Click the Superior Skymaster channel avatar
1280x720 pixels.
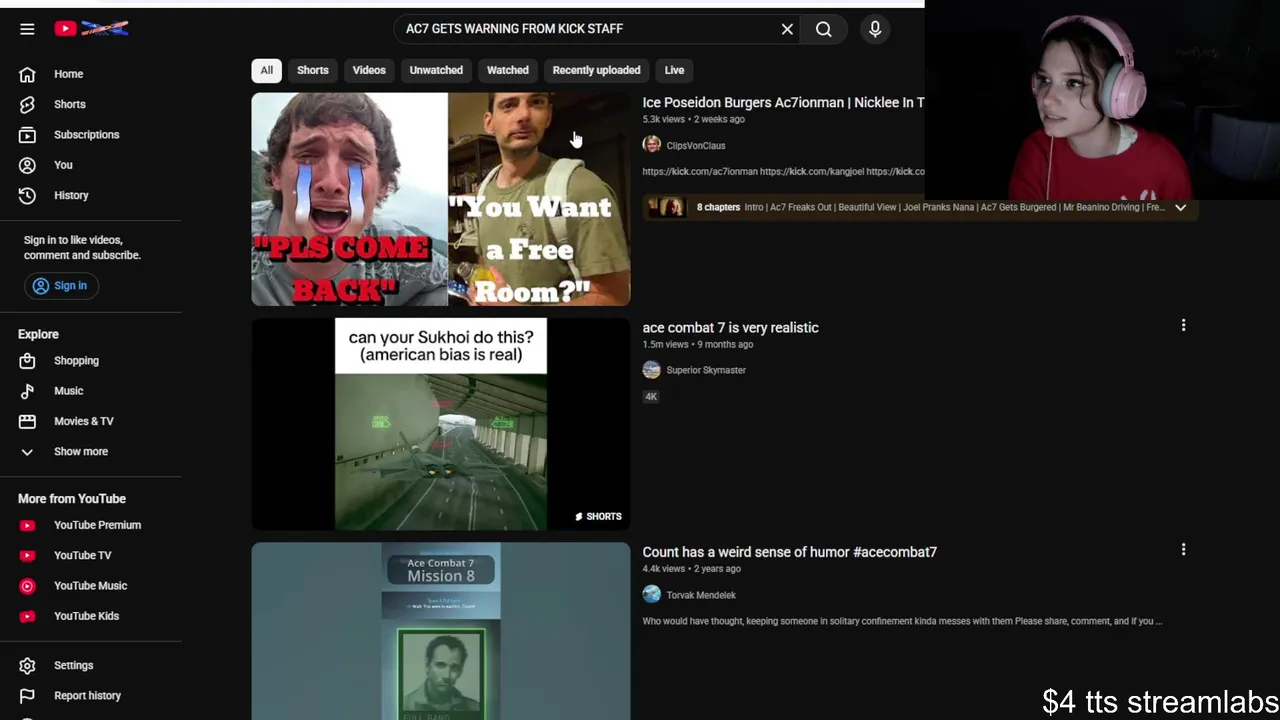pos(652,370)
